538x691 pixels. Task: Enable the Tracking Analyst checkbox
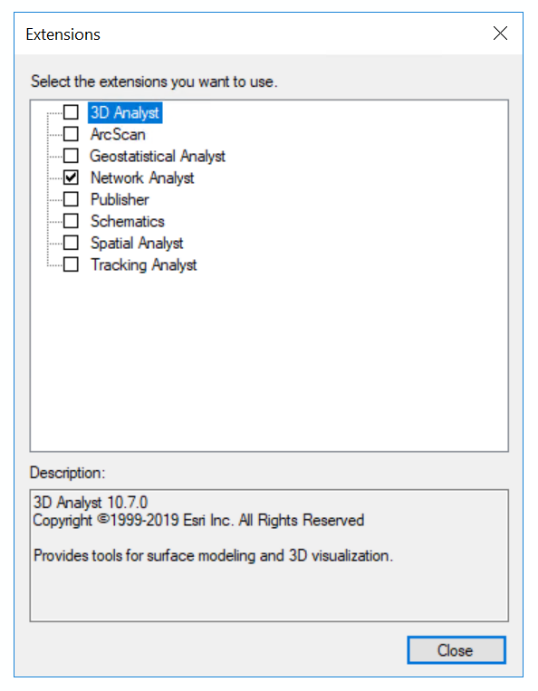click(70, 265)
